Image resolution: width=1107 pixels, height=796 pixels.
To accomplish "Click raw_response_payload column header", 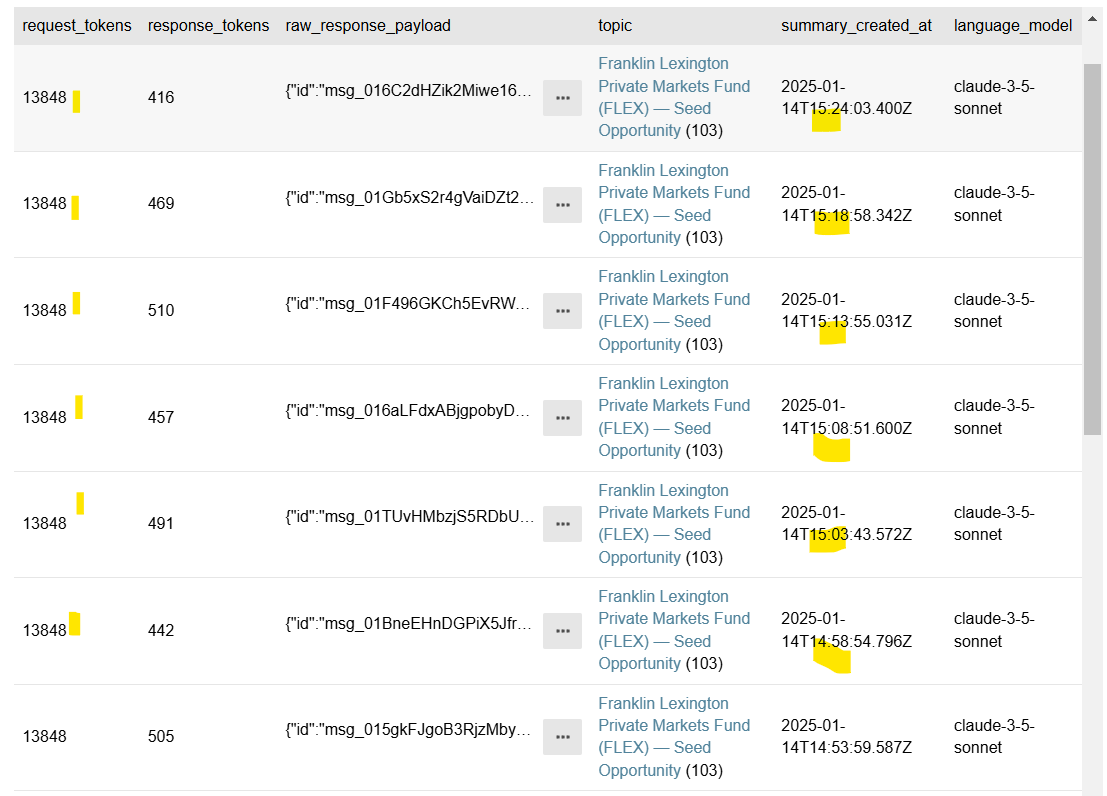I will (368, 25).
